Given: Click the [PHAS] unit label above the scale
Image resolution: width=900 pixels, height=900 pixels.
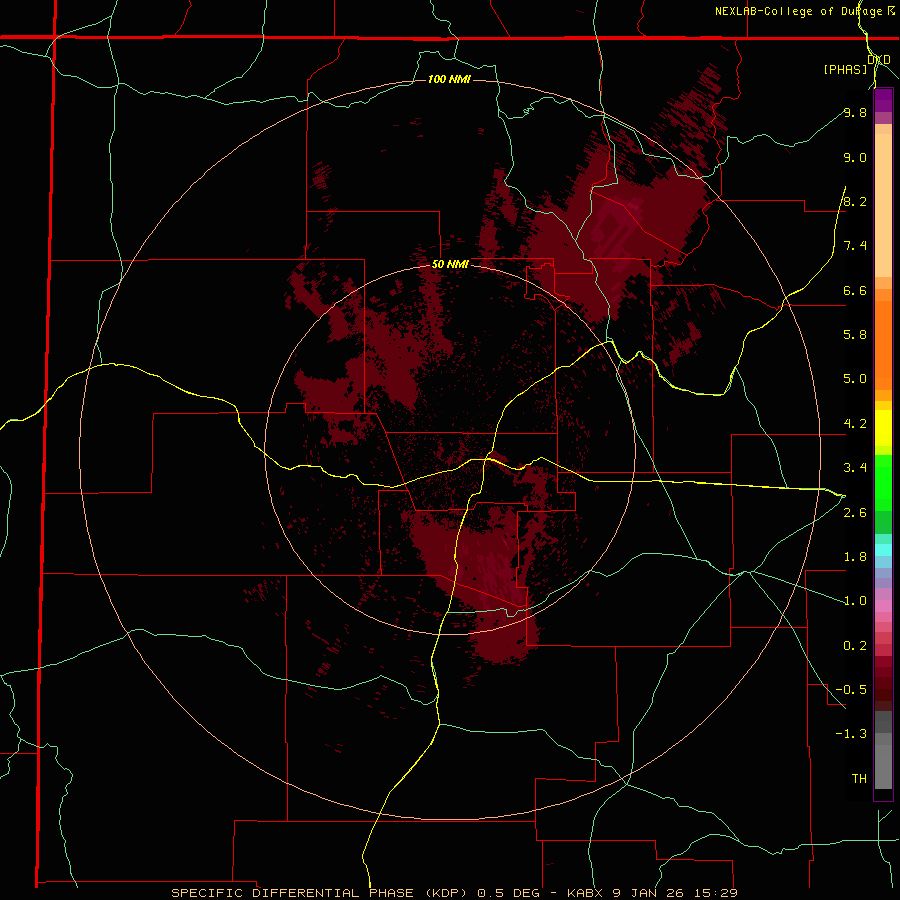Looking at the screenshot, I should click(845, 70).
